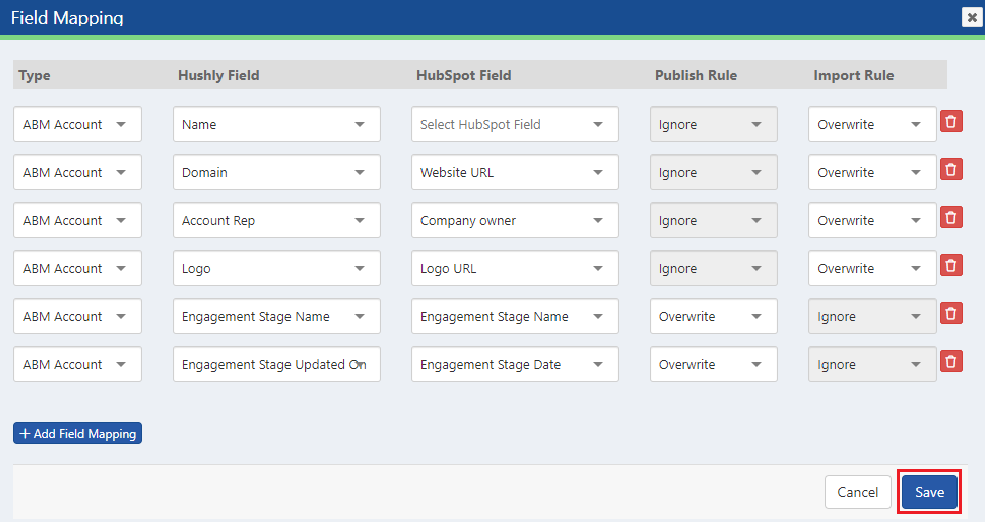Open the Select HubSpot Field dropdown

[515, 124]
